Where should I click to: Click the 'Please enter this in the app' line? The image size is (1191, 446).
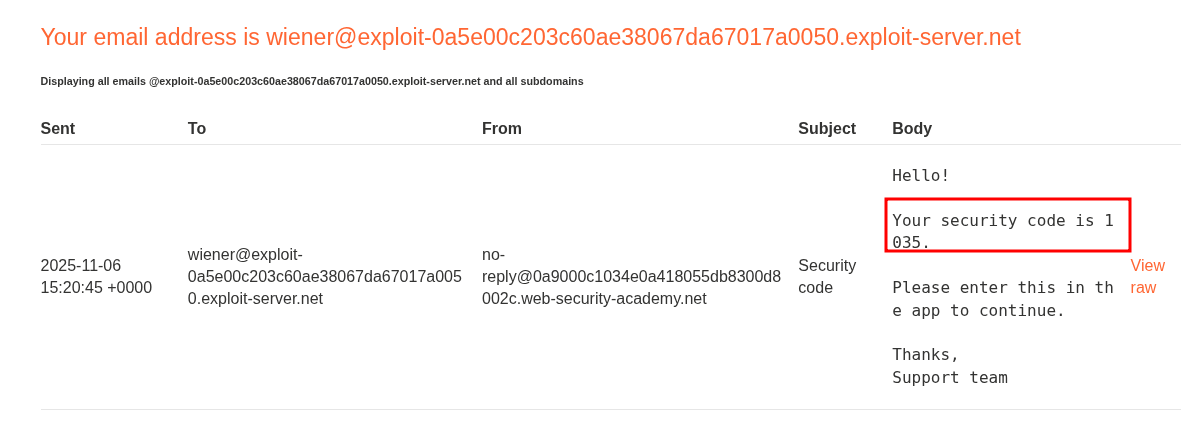tap(1002, 298)
